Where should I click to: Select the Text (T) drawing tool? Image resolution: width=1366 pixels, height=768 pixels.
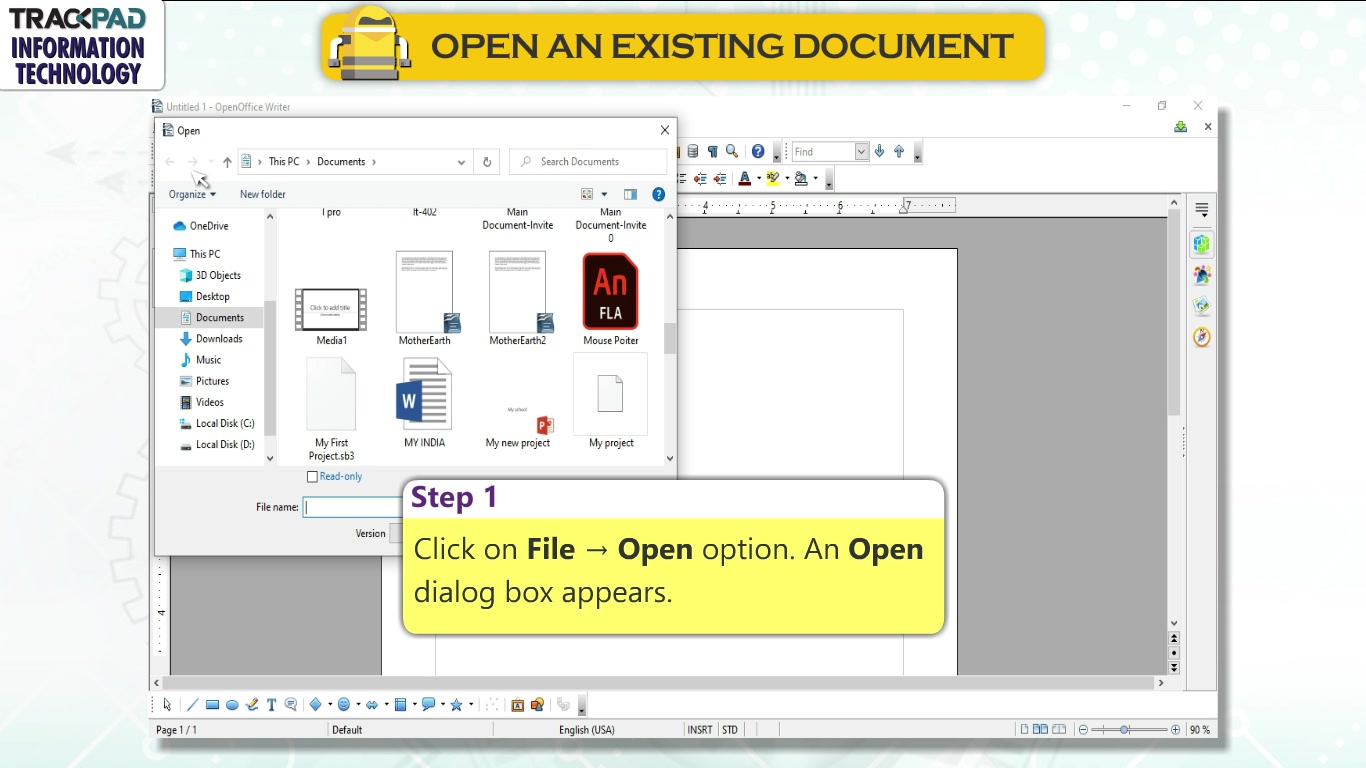271,705
